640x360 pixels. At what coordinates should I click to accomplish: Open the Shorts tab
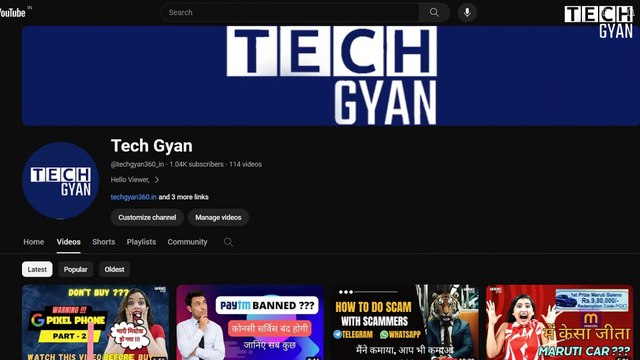(x=104, y=242)
